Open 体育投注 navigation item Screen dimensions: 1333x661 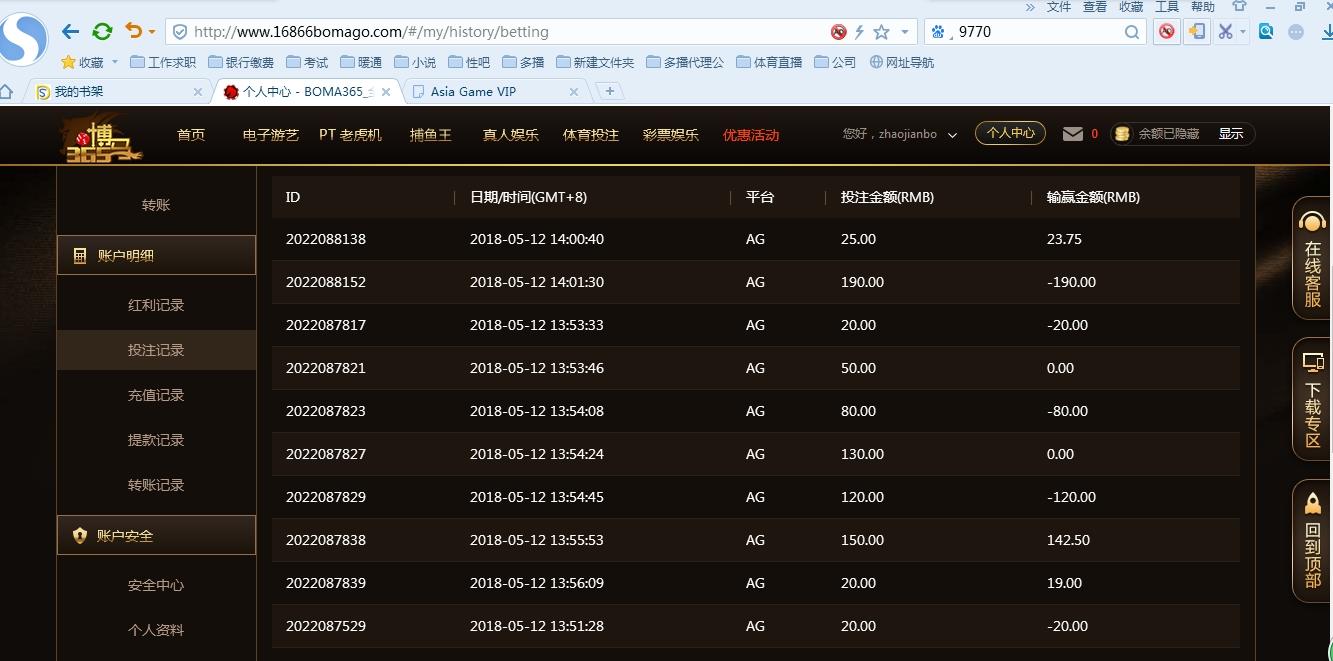click(x=591, y=135)
